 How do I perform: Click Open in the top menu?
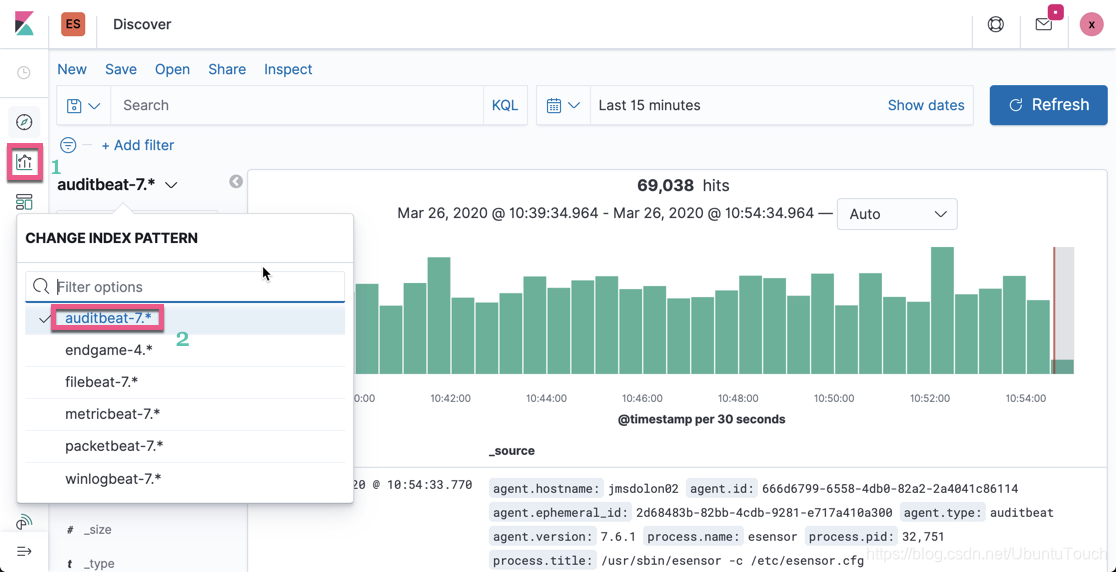coord(172,69)
